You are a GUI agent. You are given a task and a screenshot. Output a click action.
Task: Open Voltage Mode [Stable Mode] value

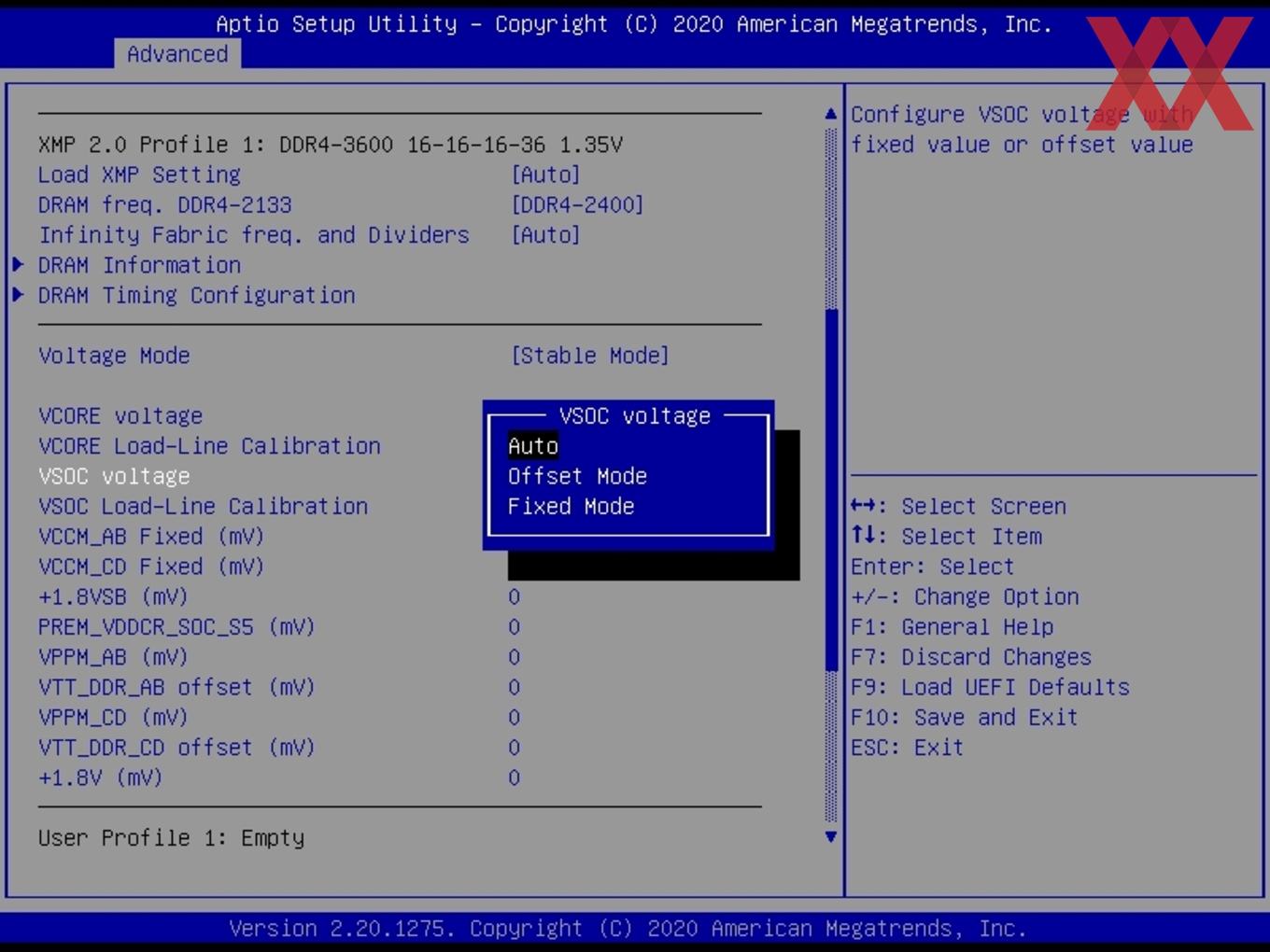click(590, 356)
